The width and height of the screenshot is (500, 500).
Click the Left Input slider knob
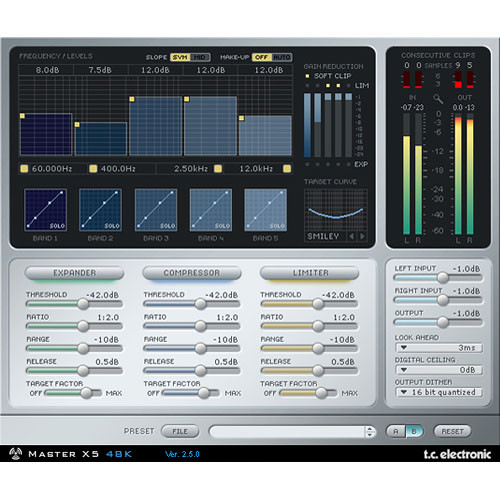tap(443, 277)
